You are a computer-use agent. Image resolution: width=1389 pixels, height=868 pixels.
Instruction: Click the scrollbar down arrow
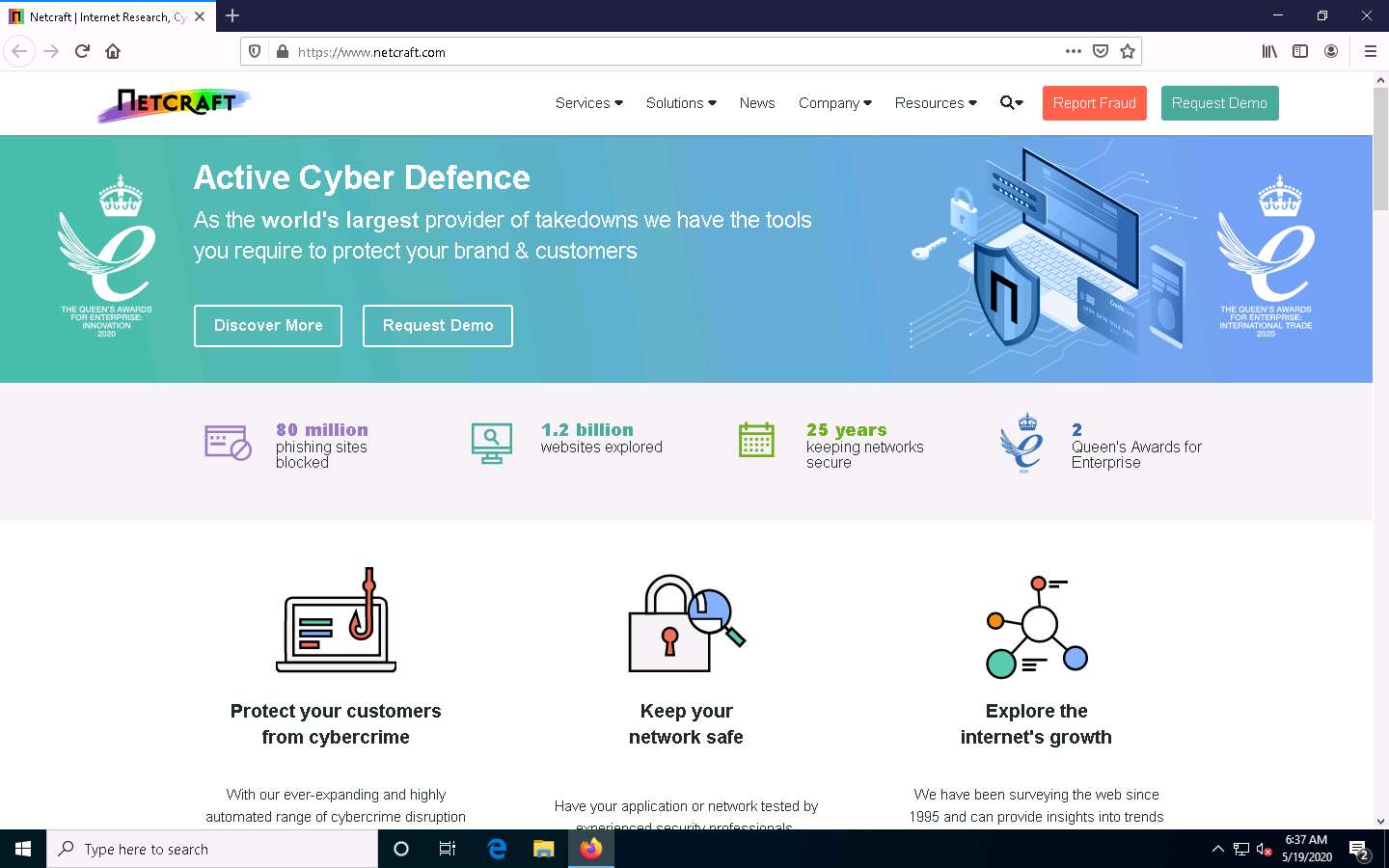click(x=1380, y=822)
